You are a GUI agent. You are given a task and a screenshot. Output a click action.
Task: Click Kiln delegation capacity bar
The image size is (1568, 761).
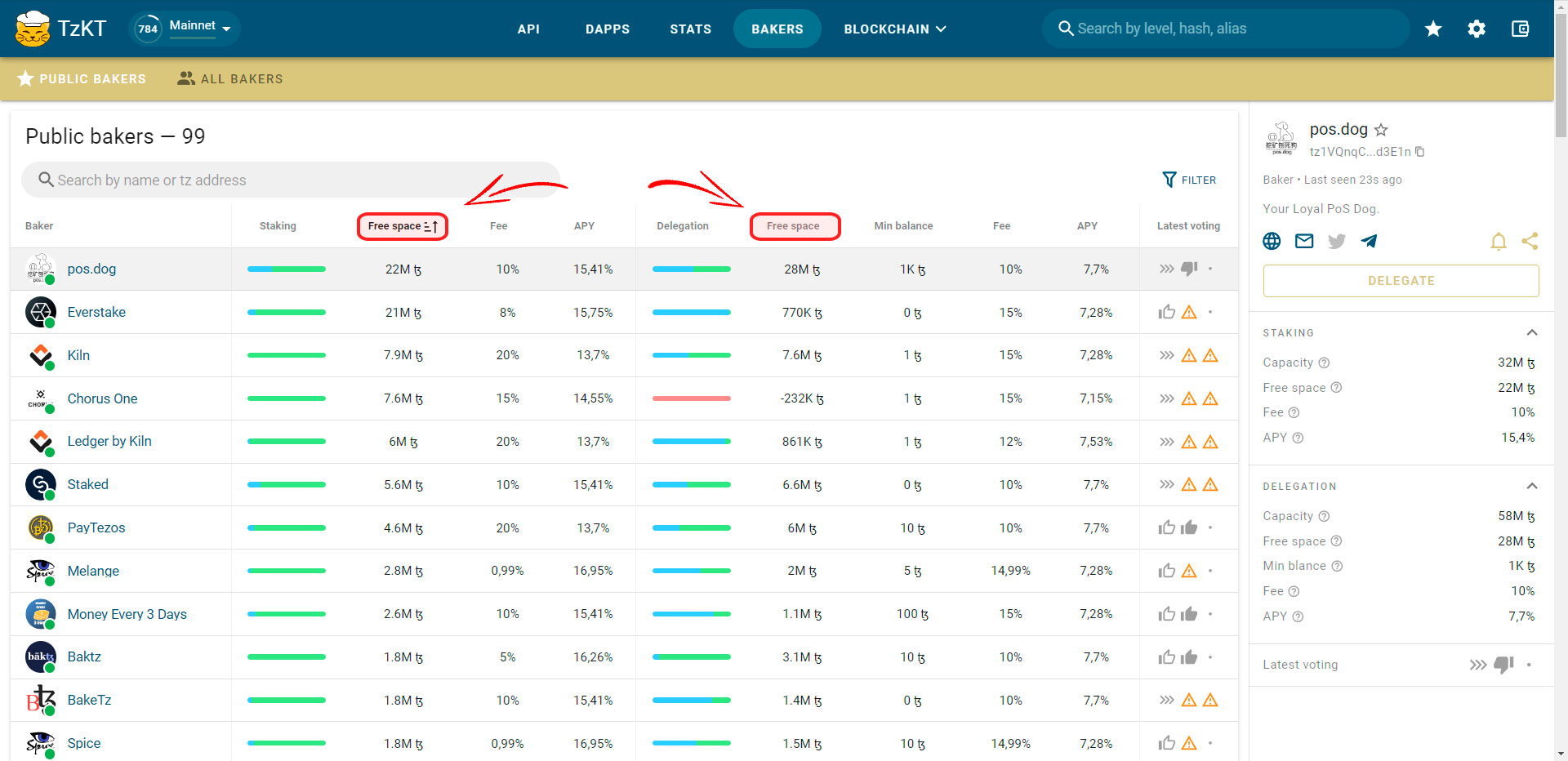click(692, 355)
